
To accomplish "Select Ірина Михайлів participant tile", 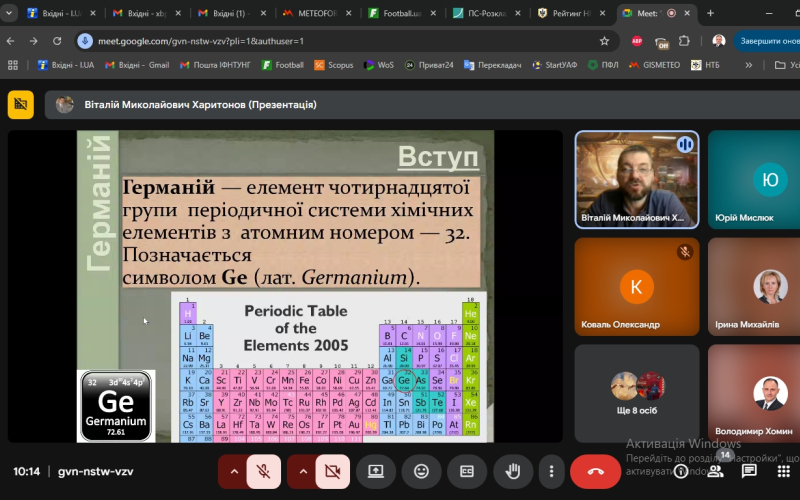I will coord(754,287).
